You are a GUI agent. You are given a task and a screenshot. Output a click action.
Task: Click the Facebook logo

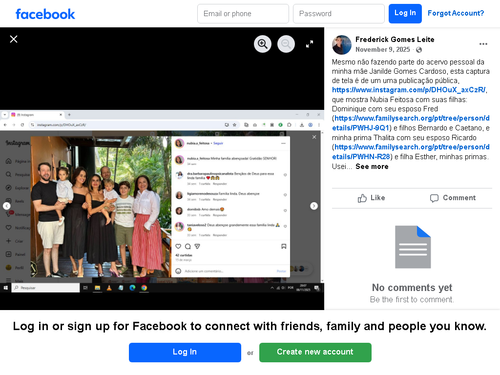[x=45, y=14]
